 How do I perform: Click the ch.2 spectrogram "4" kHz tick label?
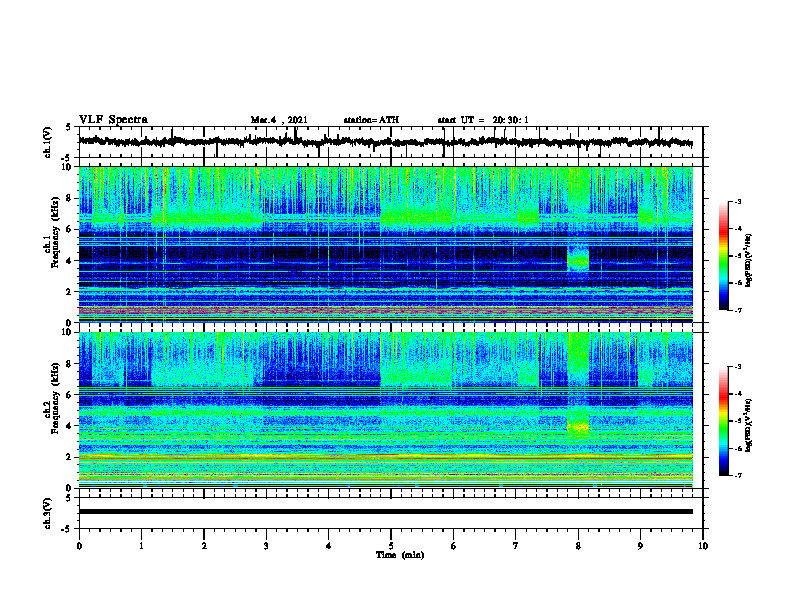[x=70, y=426]
